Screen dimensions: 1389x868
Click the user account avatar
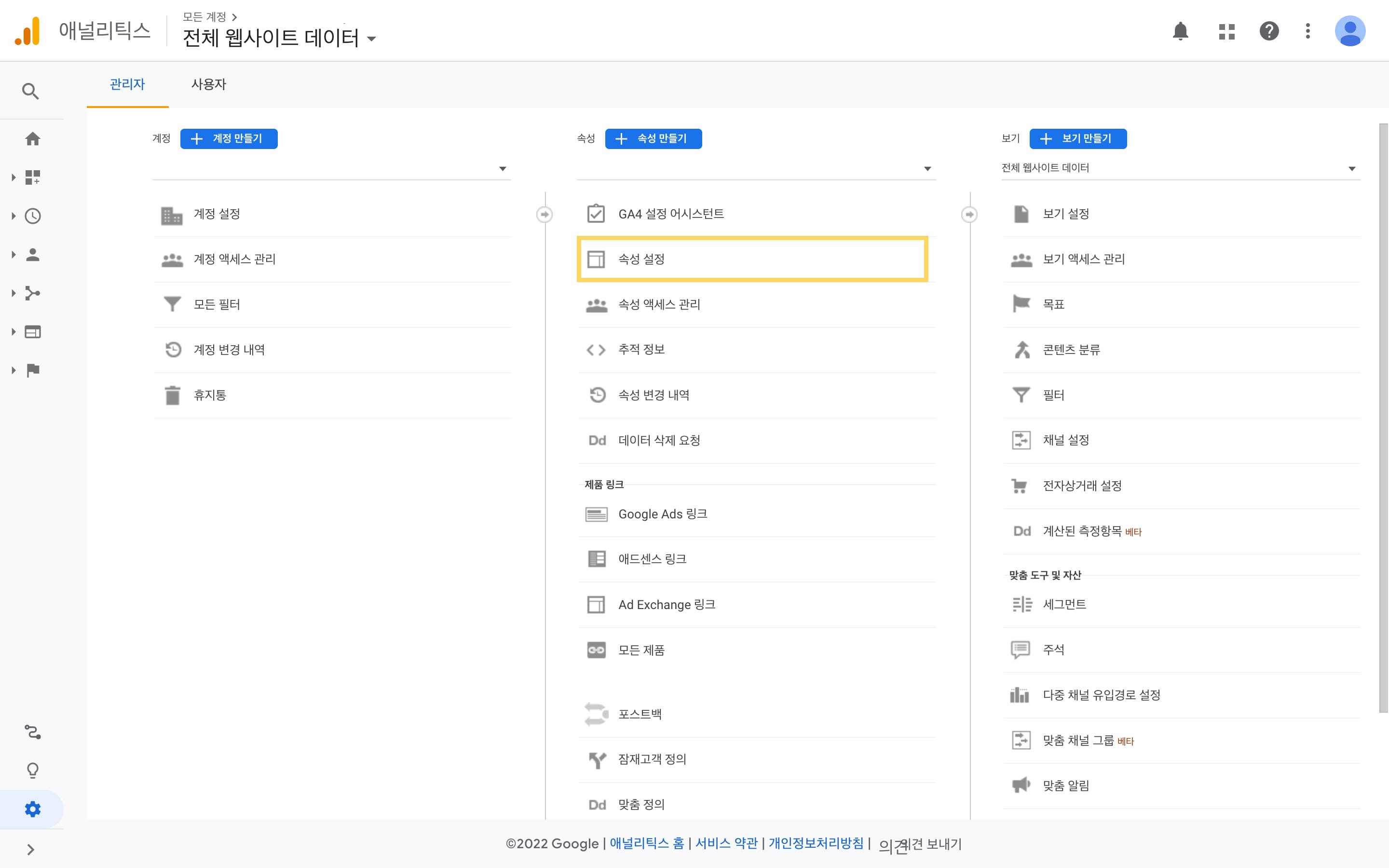[x=1349, y=31]
